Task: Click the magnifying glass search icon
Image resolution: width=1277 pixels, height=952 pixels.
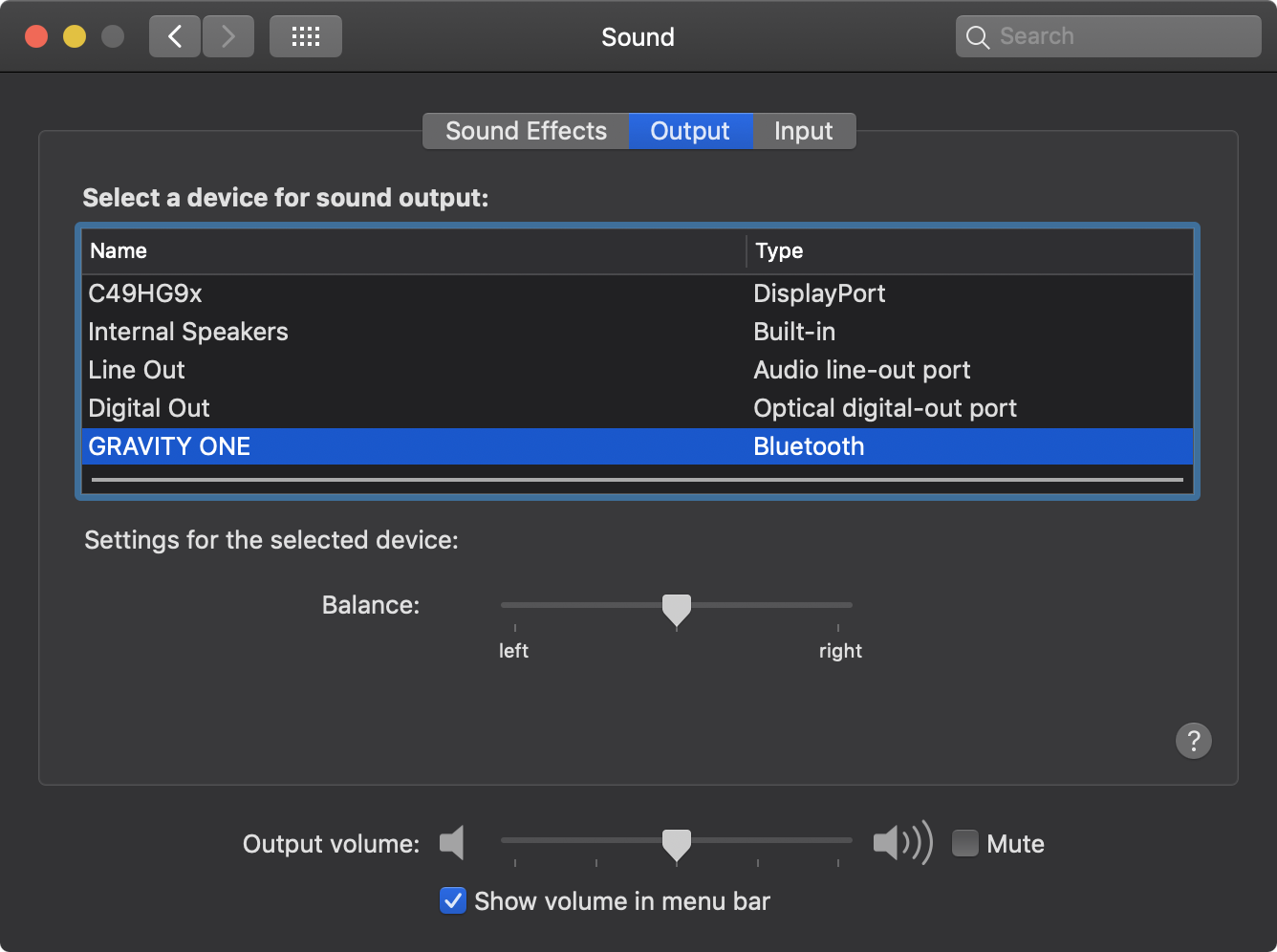Action: [x=978, y=37]
